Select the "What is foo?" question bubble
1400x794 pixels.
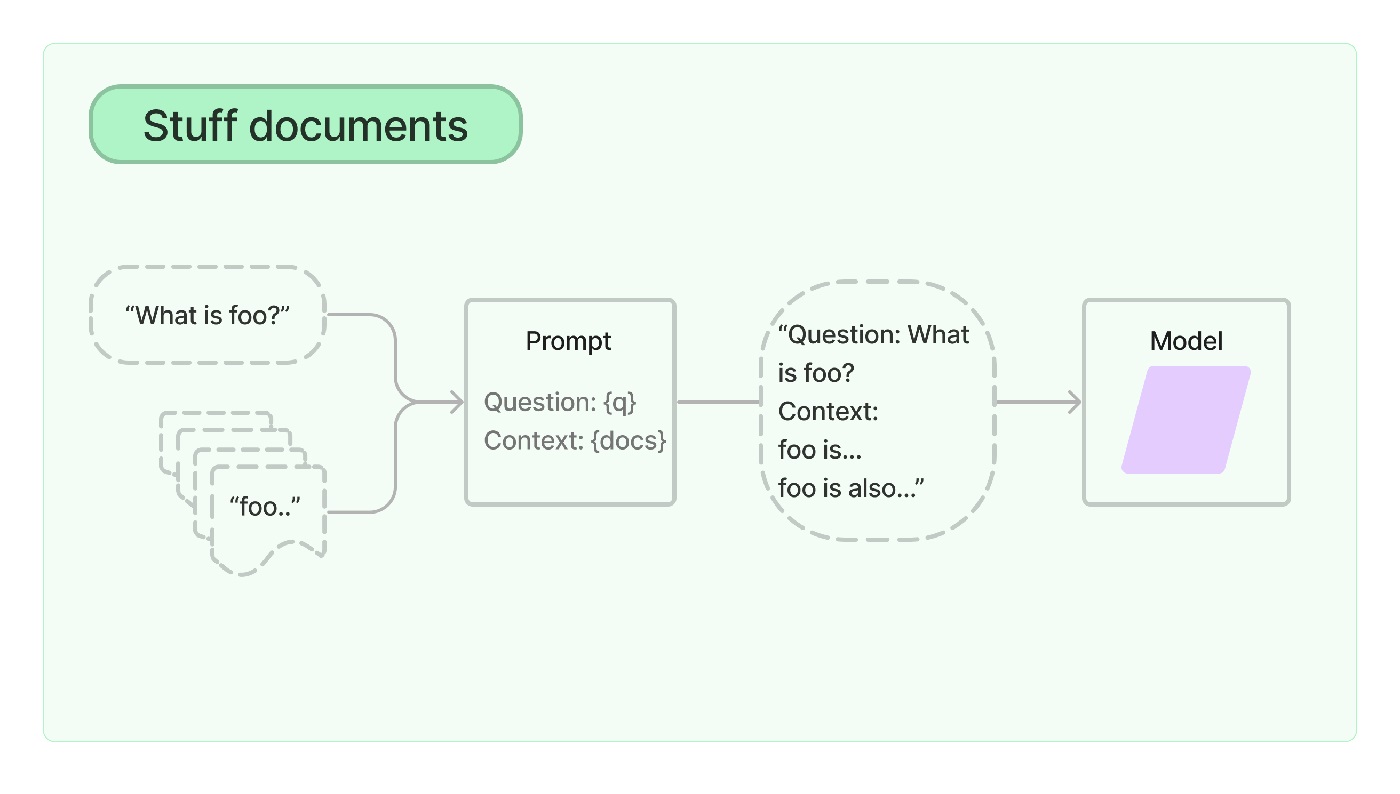click(x=207, y=315)
